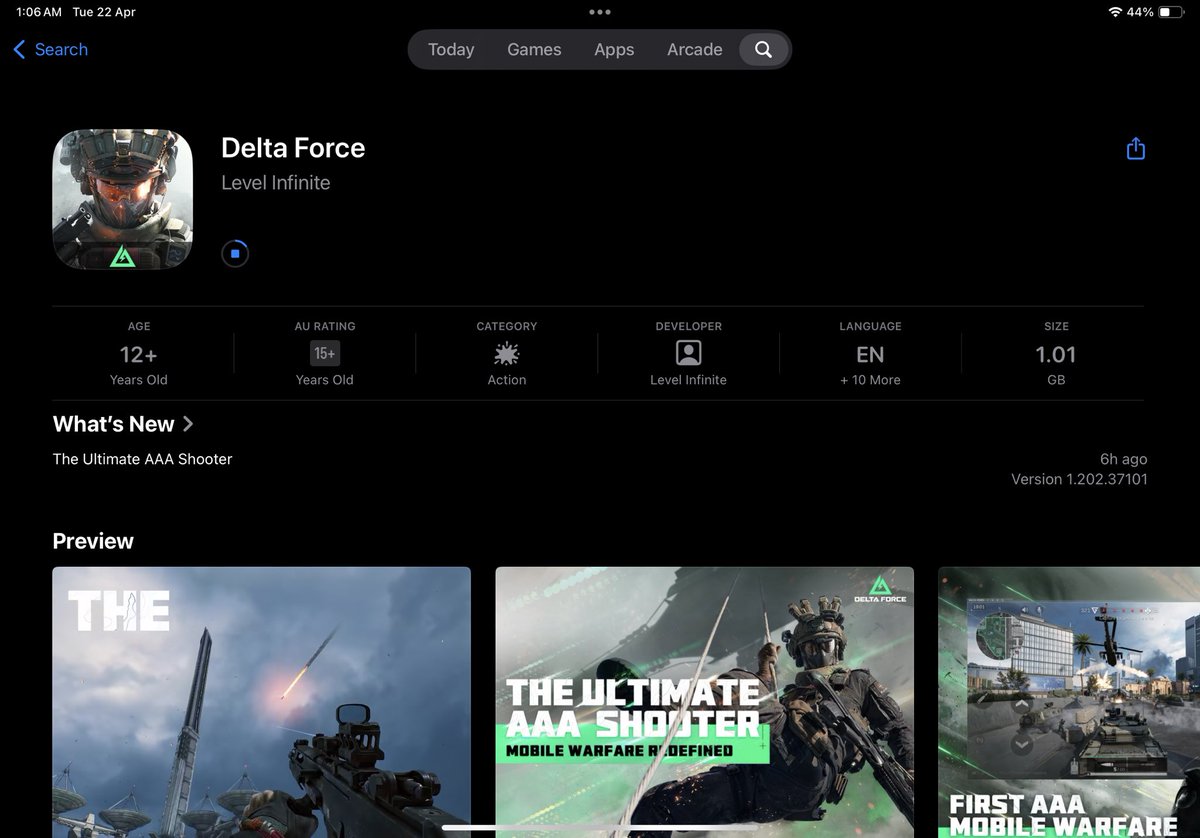Image resolution: width=1200 pixels, height=838 pixels.
Task: Tap the 15+ AU rating badge
Action: click(x=325, y=353)
